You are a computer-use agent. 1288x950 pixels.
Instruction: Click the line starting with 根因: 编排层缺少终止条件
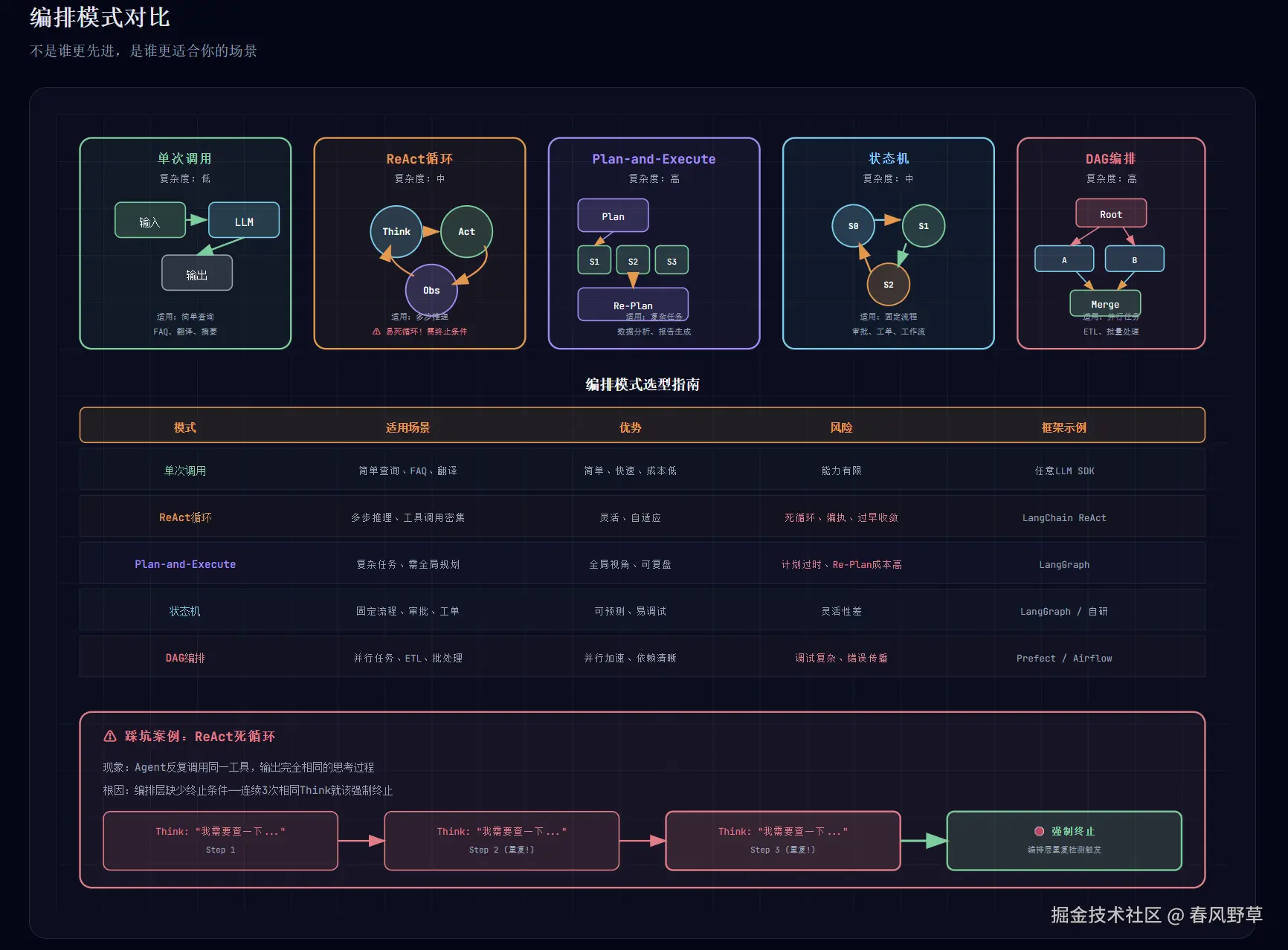click(248, 790)
